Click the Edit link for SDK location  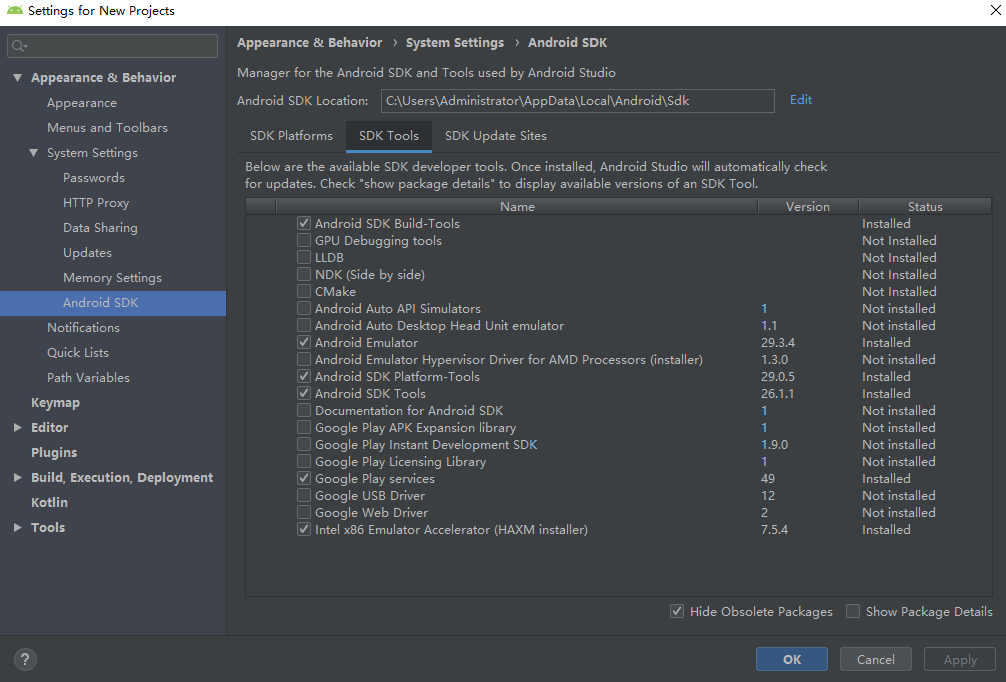(801, 100)
